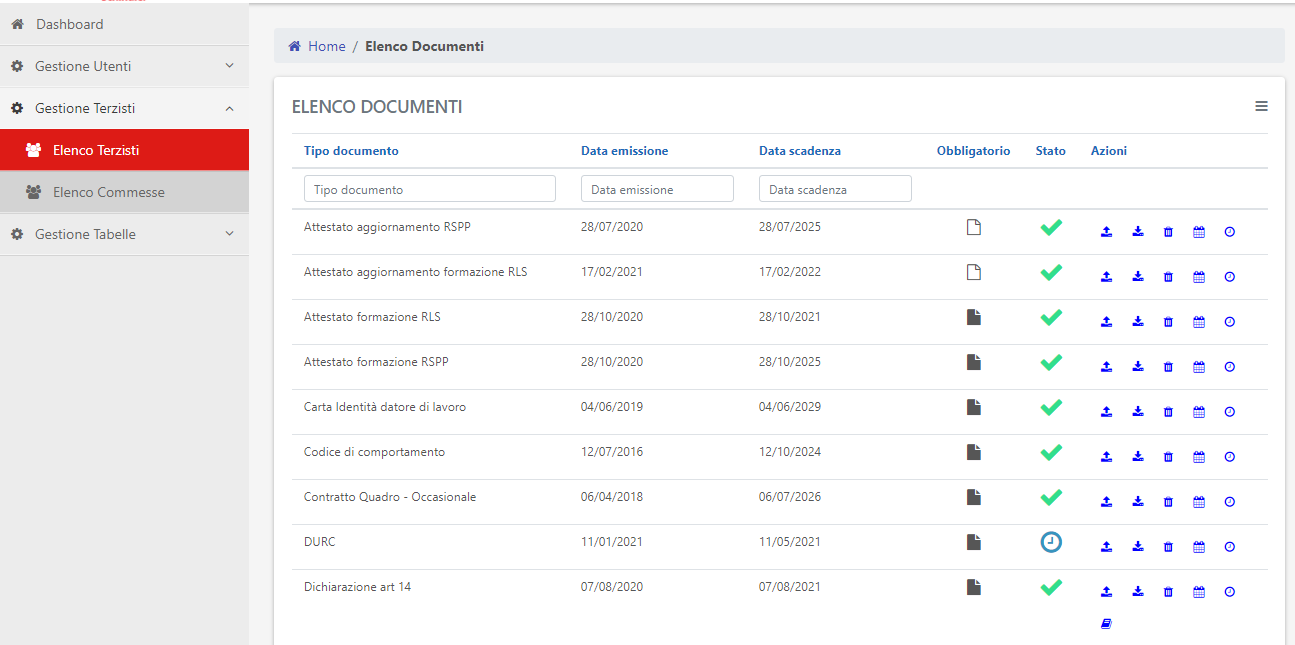1295x645 pixels.
Task: Download the Attestato aggiornamento RSPP document
Action: coord(1138,232)
